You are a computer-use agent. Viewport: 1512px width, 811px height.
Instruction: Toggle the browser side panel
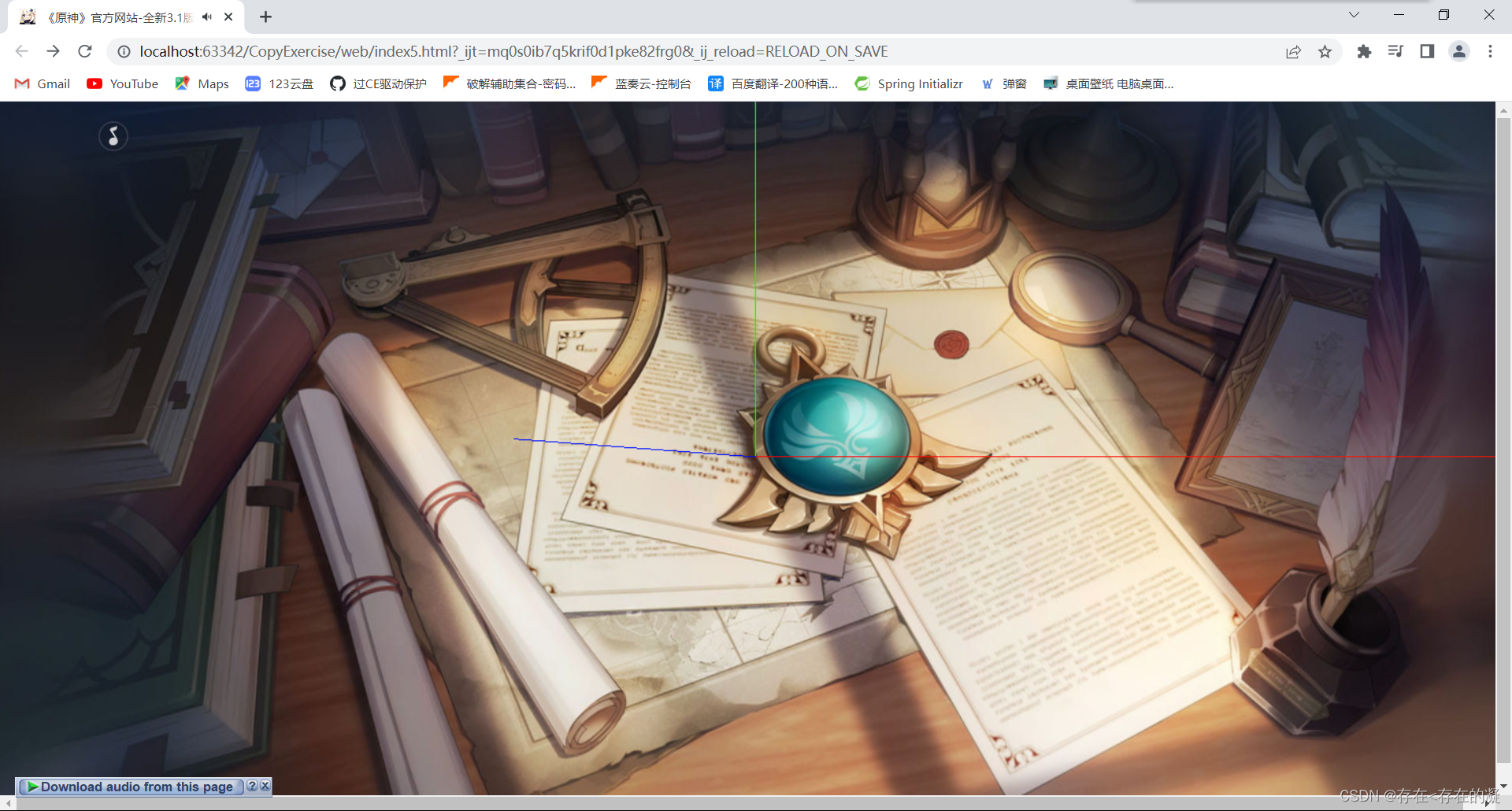click(x=1427, y=51)
